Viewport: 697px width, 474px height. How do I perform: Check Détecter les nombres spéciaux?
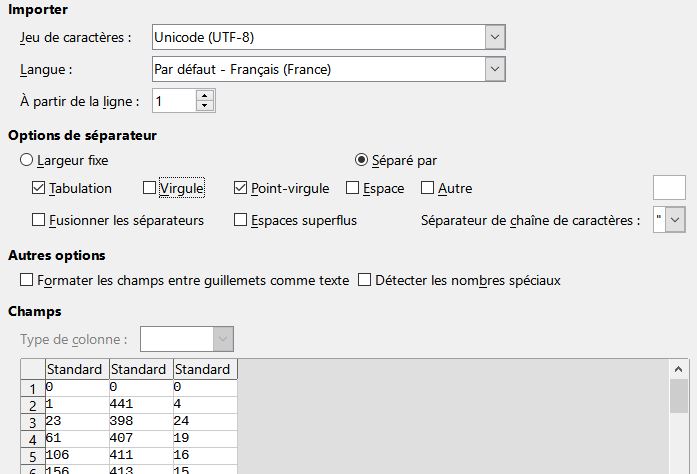[364, 280]
